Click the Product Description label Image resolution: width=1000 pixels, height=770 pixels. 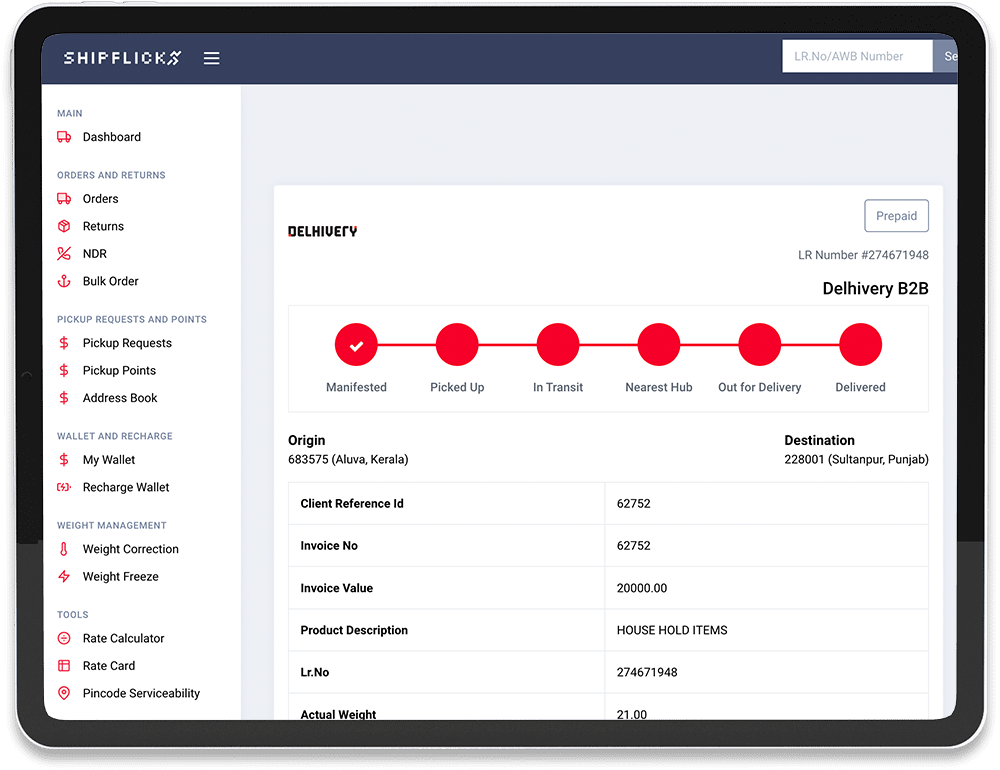(x=354, y=630)
